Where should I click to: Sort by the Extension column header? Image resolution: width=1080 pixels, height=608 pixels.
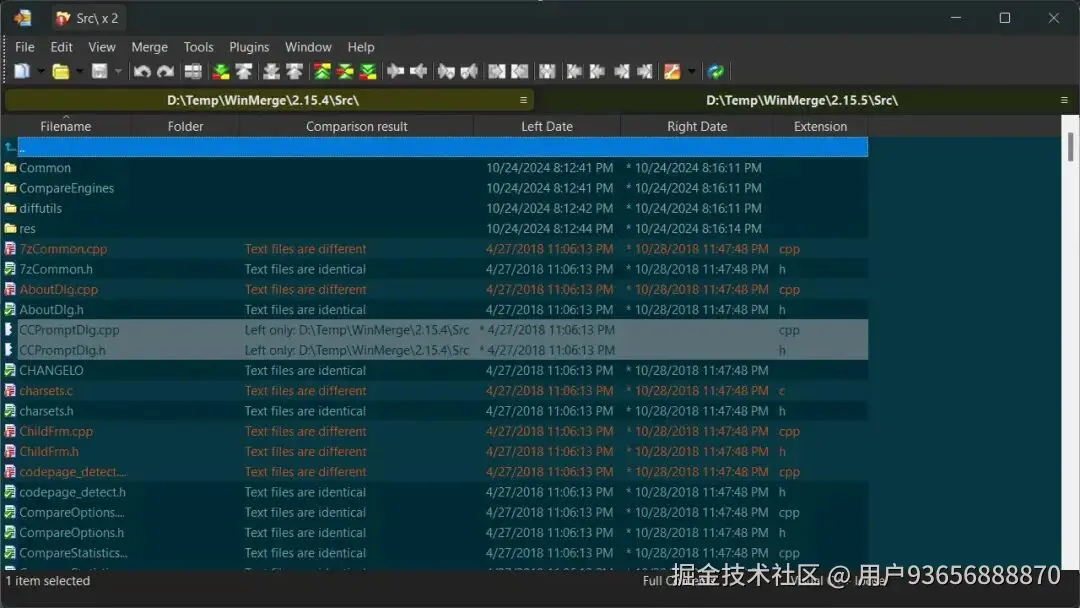pyautogui.click(x=820, y=126)
